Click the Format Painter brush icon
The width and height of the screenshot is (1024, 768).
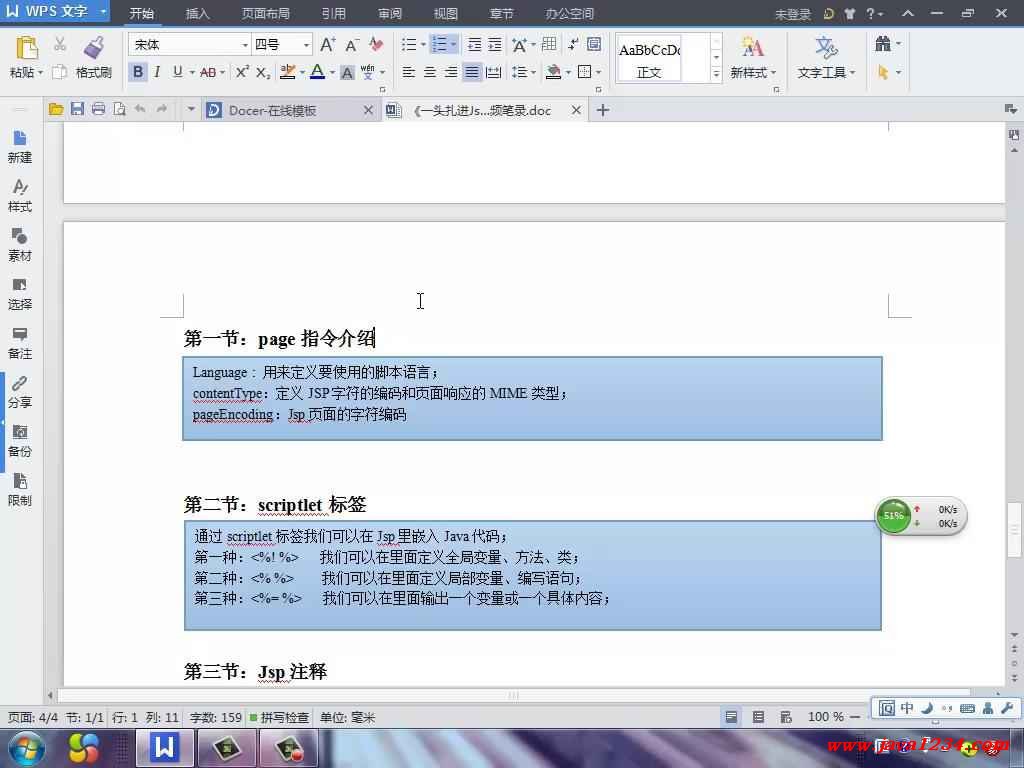(x=93, y=48)
